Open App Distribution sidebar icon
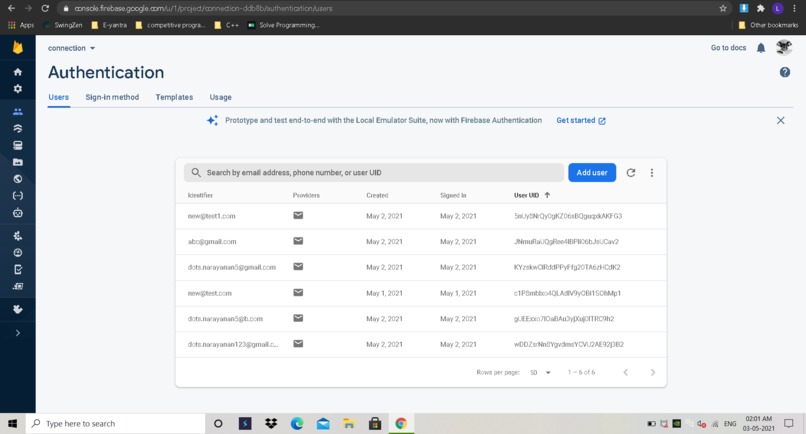This screenshot has width=806, height=434. pyautogui.click(x=17, y=286)
